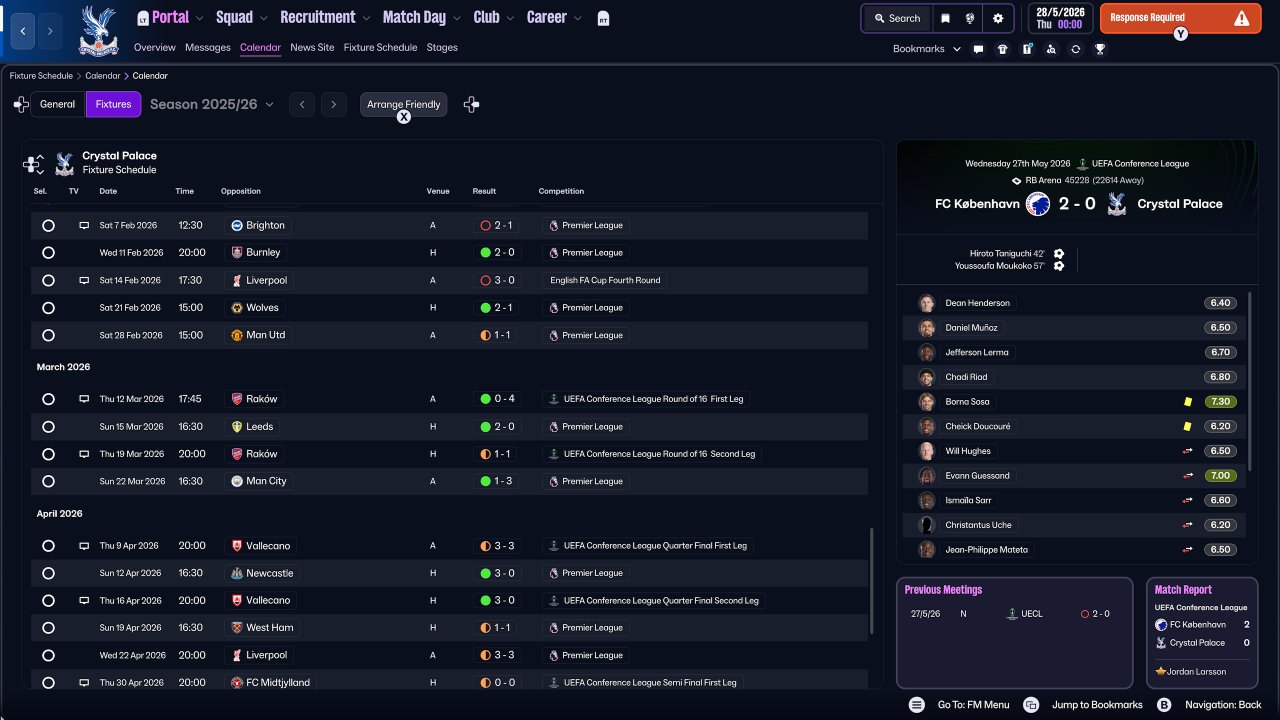Screen dimensions: 1280x720
Task: Click the Jump to Bookmarks icon
Action: [1031, 705]
